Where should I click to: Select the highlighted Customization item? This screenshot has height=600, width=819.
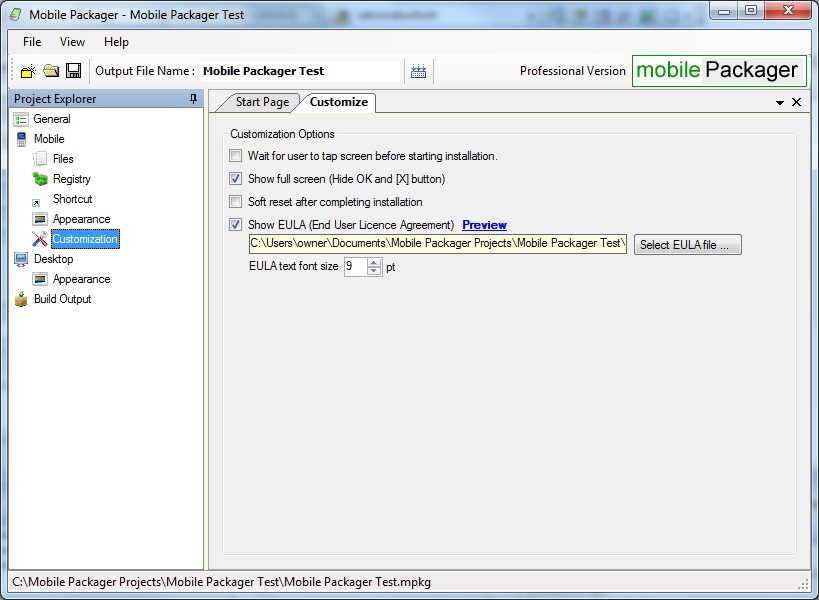click(x=85, y=239)
